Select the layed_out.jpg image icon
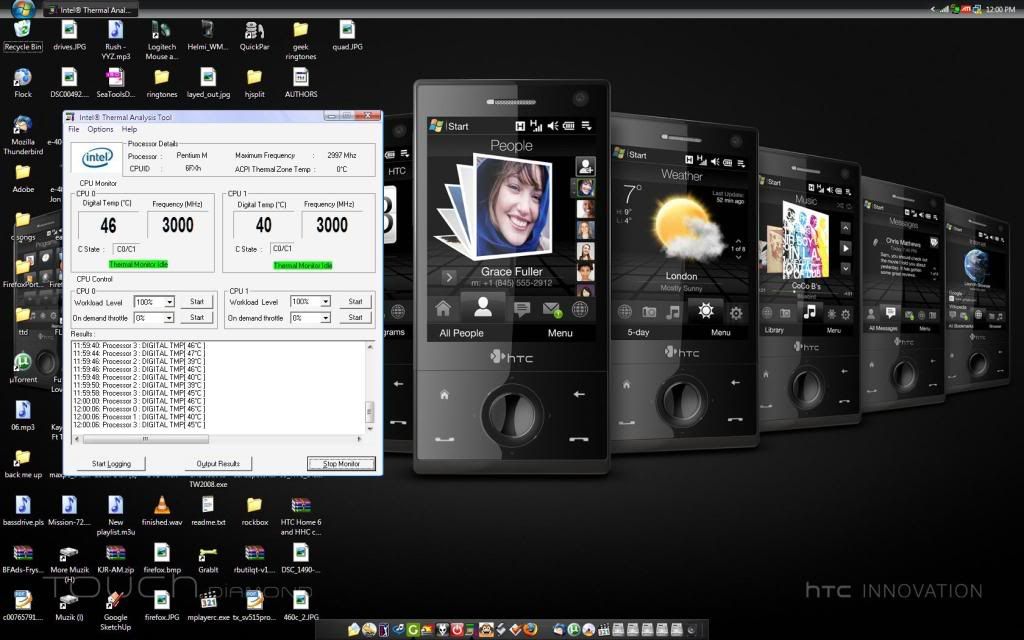1024x640 pixels. pyautogui.click(x=208, y=84)
